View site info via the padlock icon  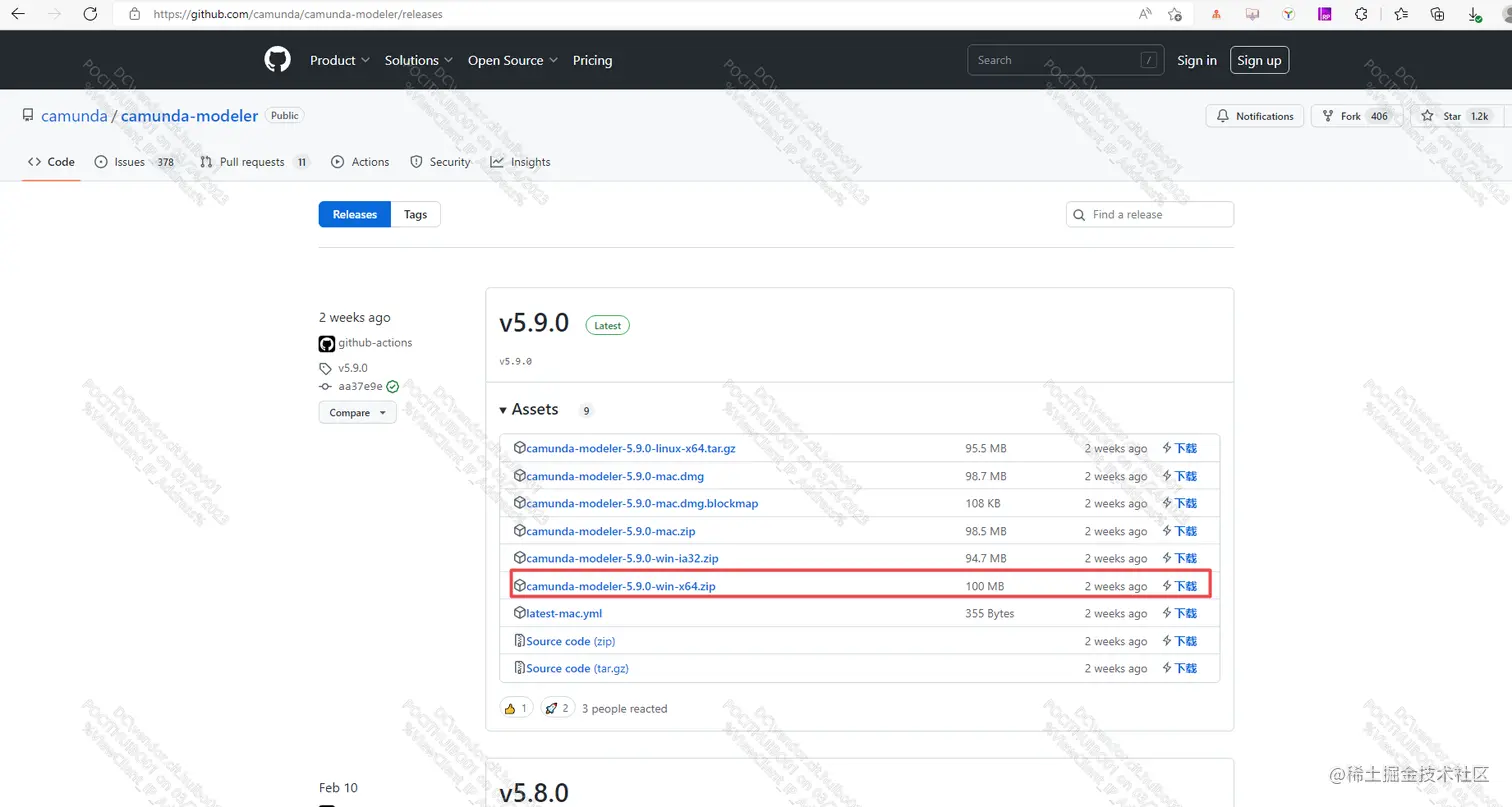coord(134,14)
